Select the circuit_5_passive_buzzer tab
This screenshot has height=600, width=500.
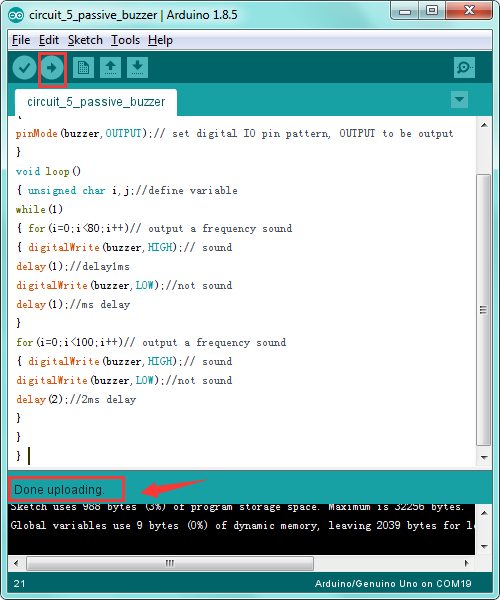click(96, 102)
